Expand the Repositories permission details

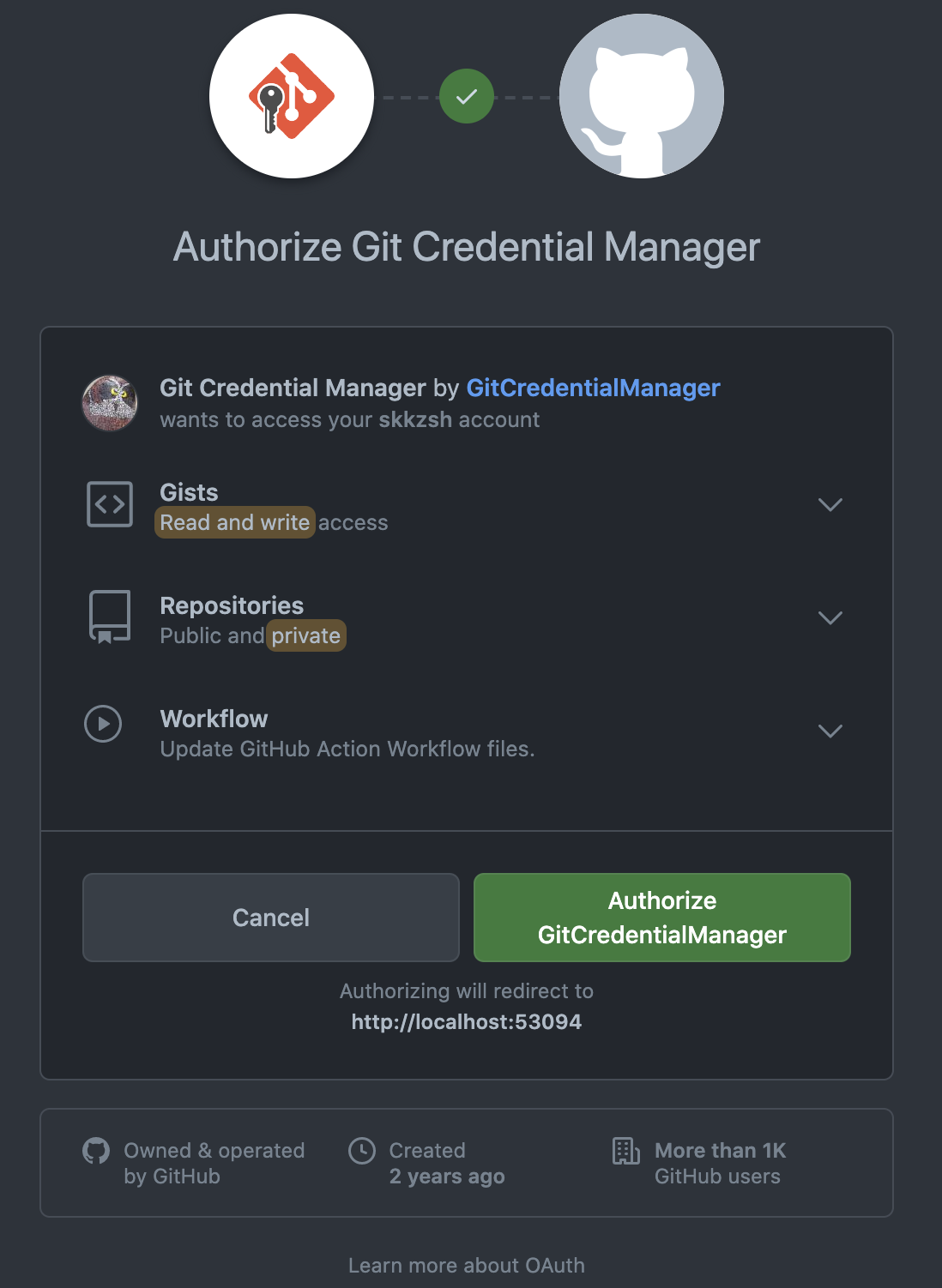click(830, 618)
